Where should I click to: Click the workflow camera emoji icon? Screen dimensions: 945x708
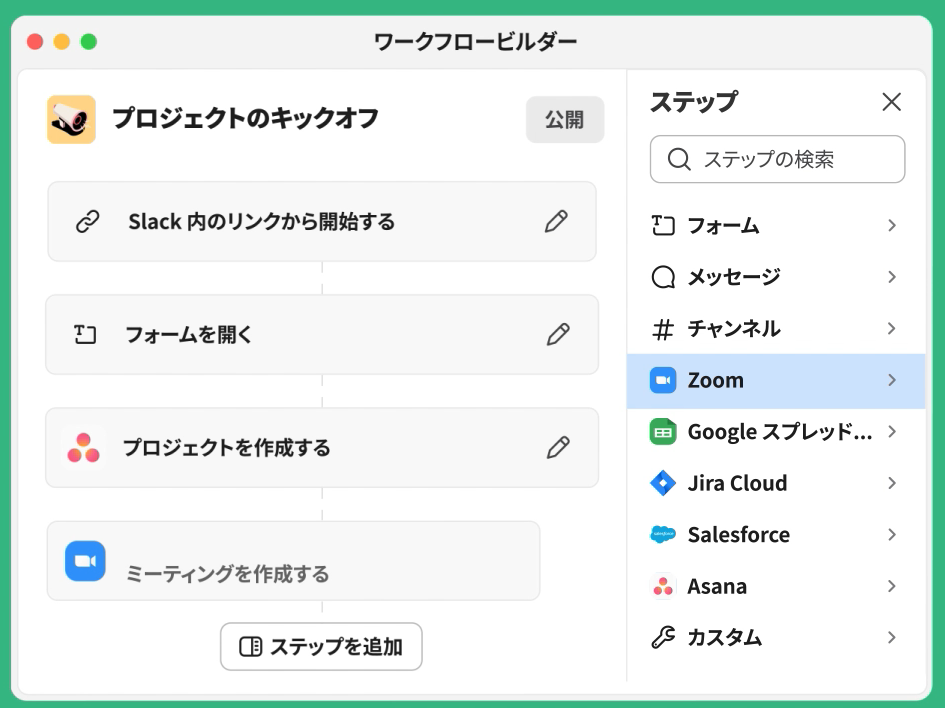(x=71, y=120)
